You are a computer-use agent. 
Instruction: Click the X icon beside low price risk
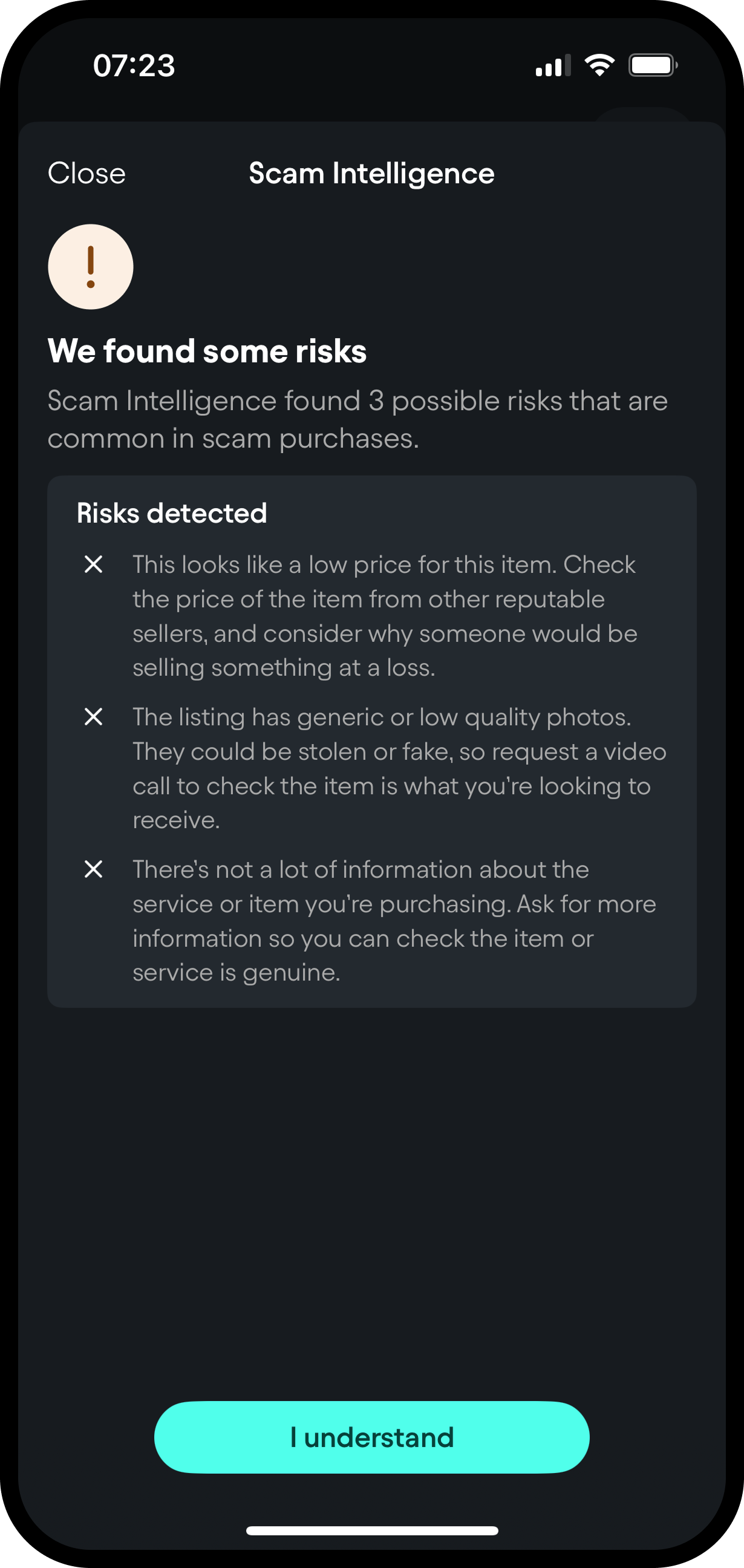click(93, 564)
